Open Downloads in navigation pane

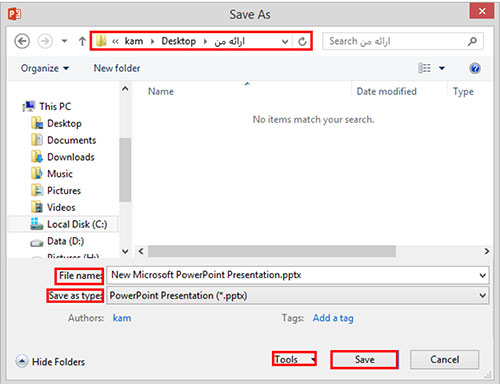tap(71, 157)
